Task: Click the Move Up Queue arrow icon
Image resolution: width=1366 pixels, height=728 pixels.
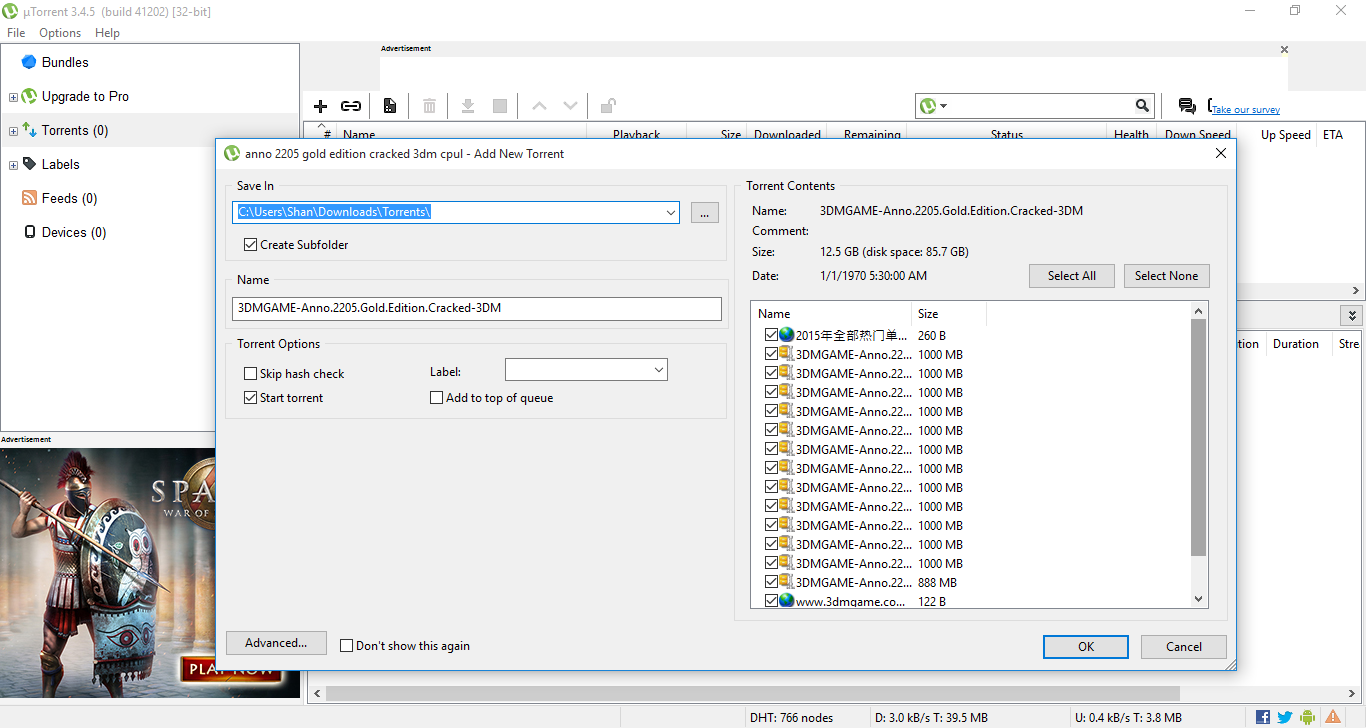Action: point(539,105)
